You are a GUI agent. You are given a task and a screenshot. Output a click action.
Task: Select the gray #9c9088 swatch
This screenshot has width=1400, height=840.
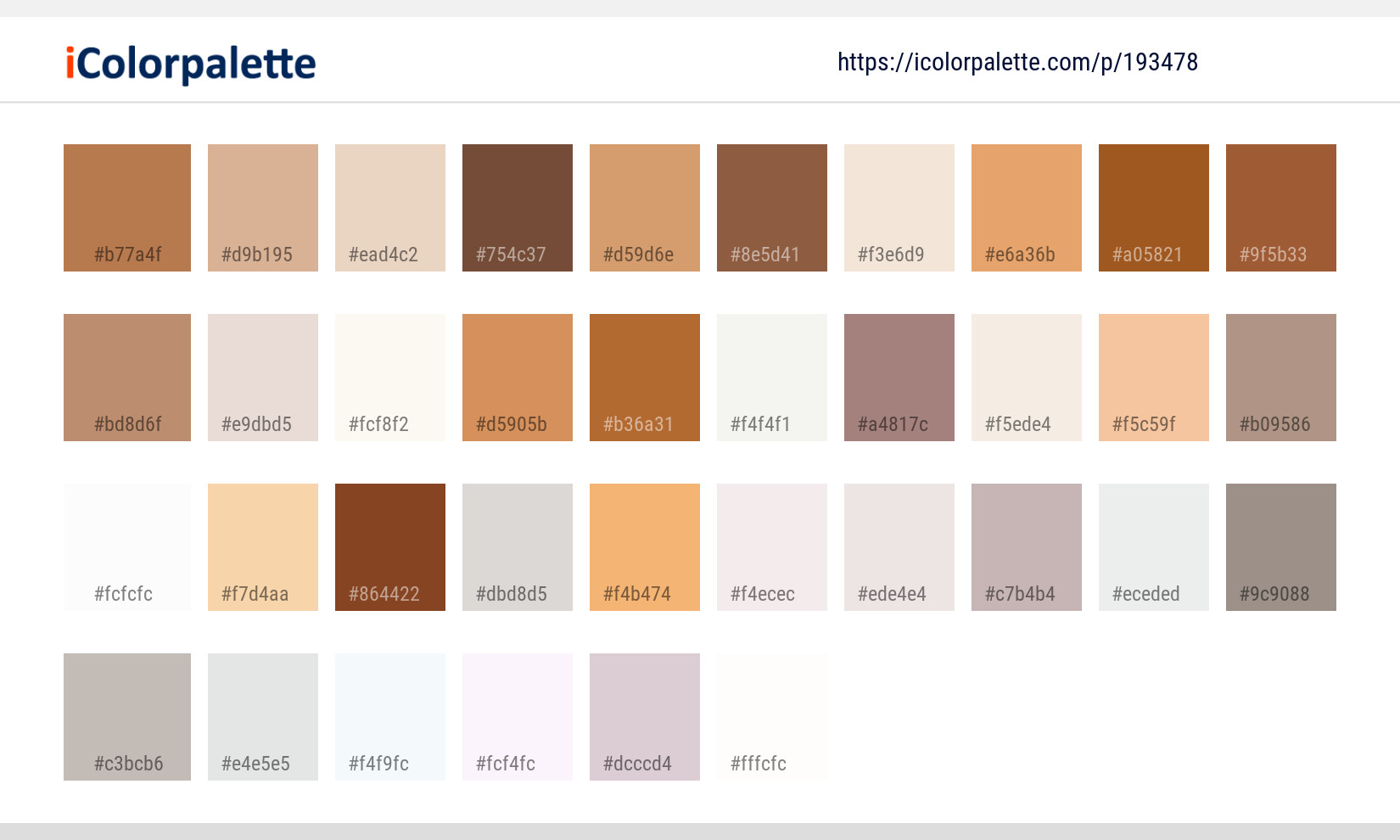pos(1280,546)
